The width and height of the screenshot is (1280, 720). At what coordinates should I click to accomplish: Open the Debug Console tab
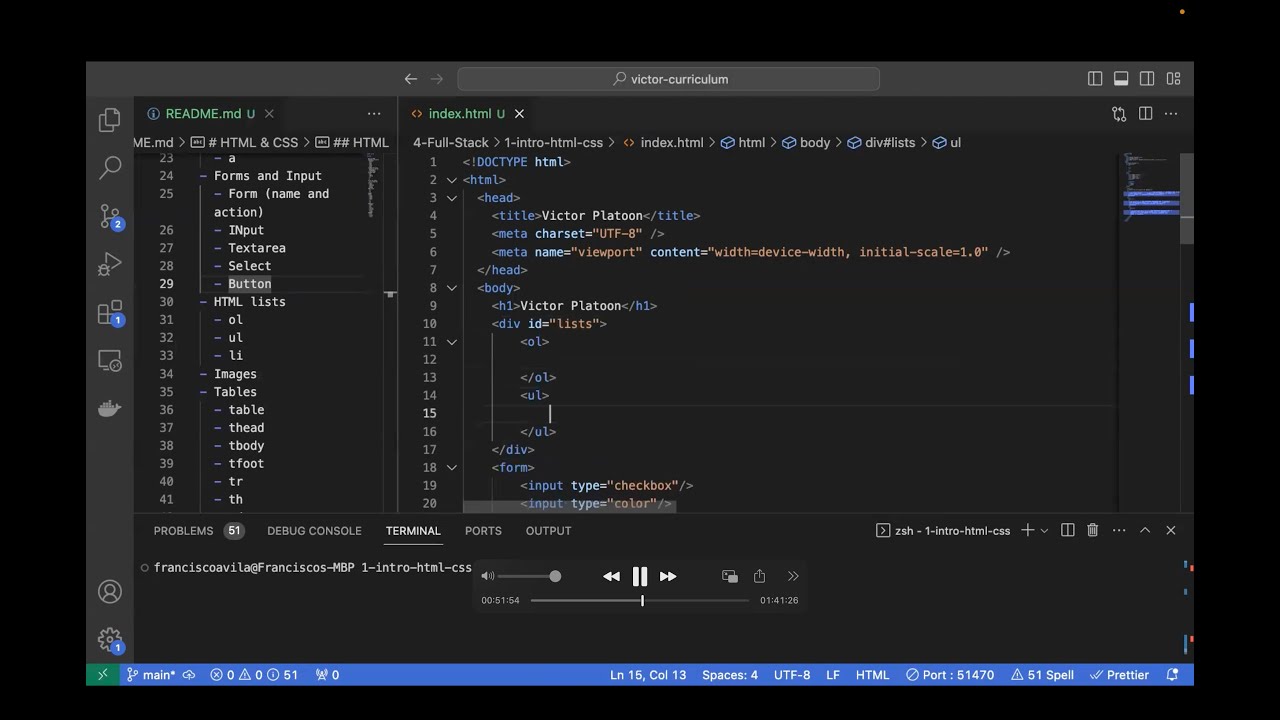click(x=314, y=531)
